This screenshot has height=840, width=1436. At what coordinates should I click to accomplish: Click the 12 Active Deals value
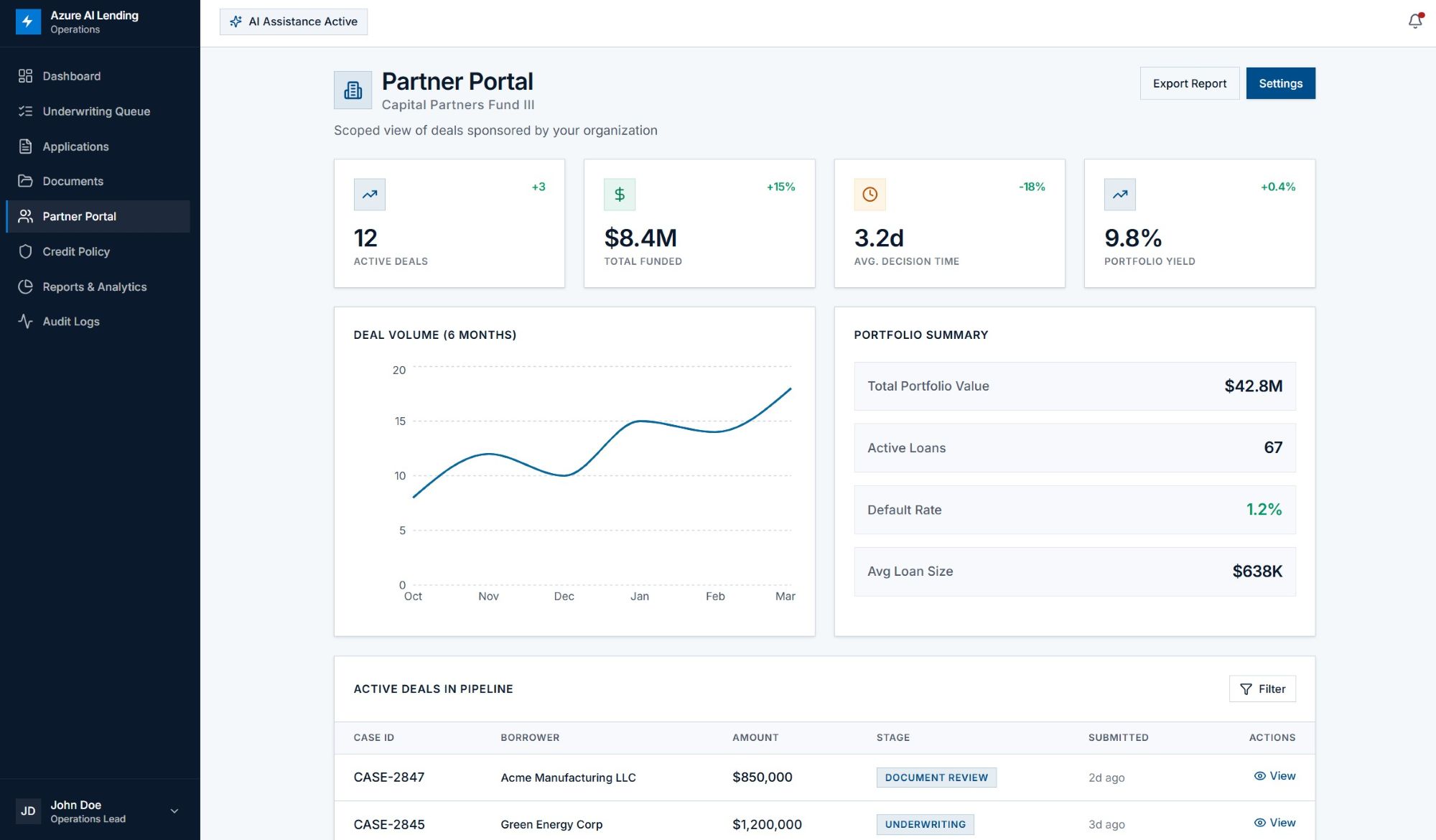[x=365, y=238]
